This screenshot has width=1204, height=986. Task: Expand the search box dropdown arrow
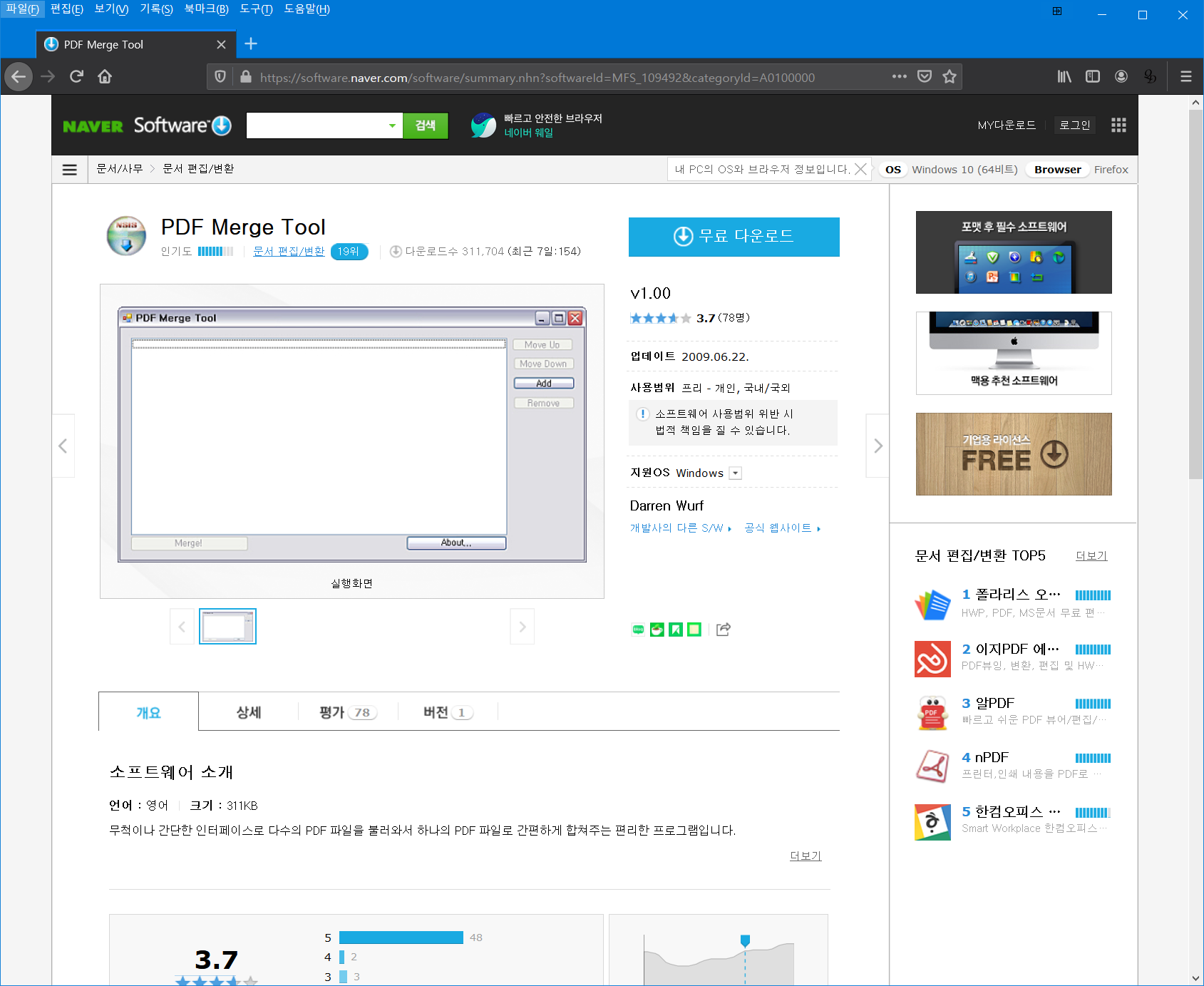392,125
